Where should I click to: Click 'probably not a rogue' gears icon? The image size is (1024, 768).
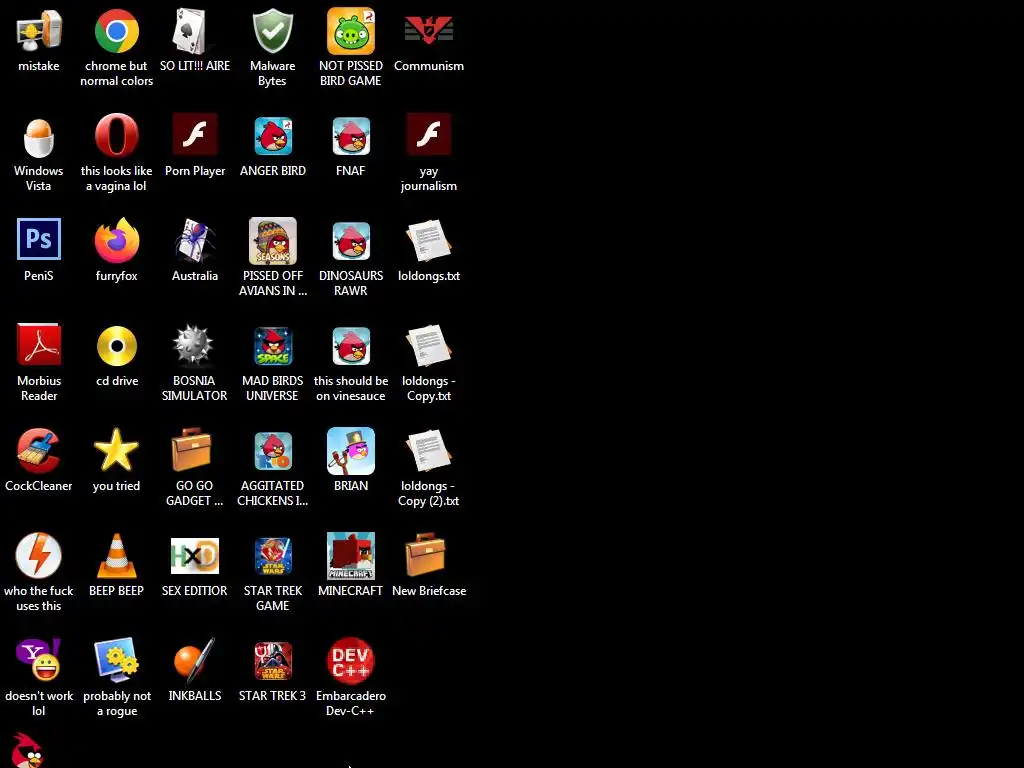pyautogui.click(x=116, y=660)
